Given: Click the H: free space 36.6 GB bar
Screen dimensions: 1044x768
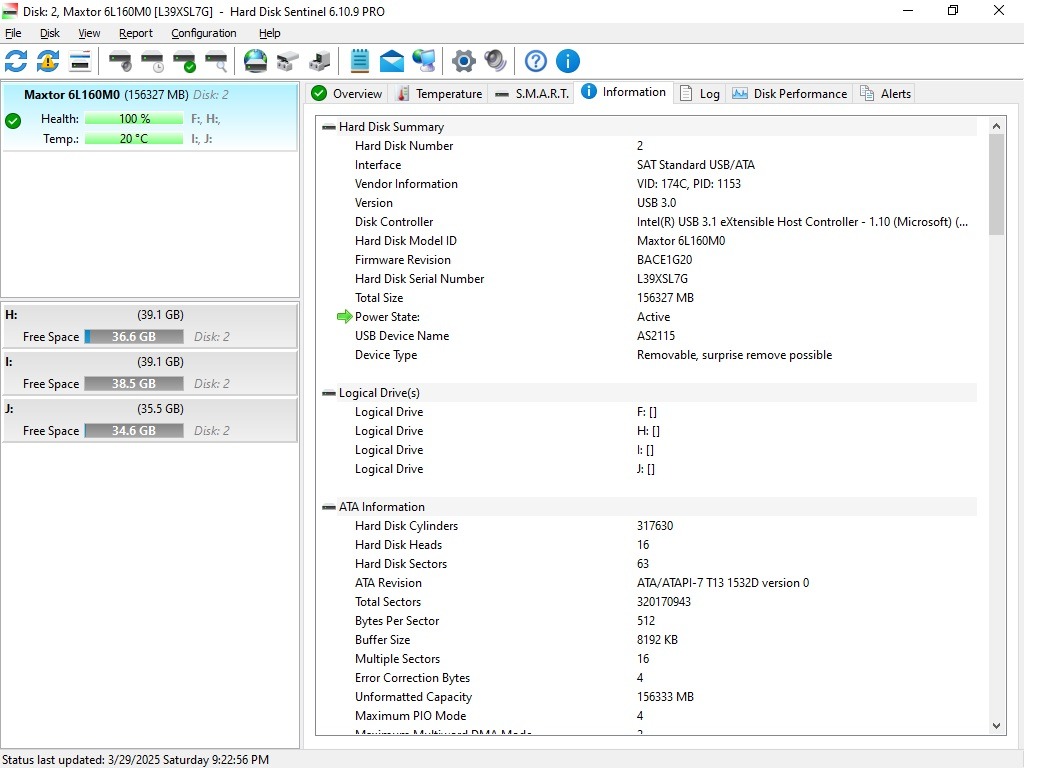Looking at the screenshot, I should click(134, 336).
